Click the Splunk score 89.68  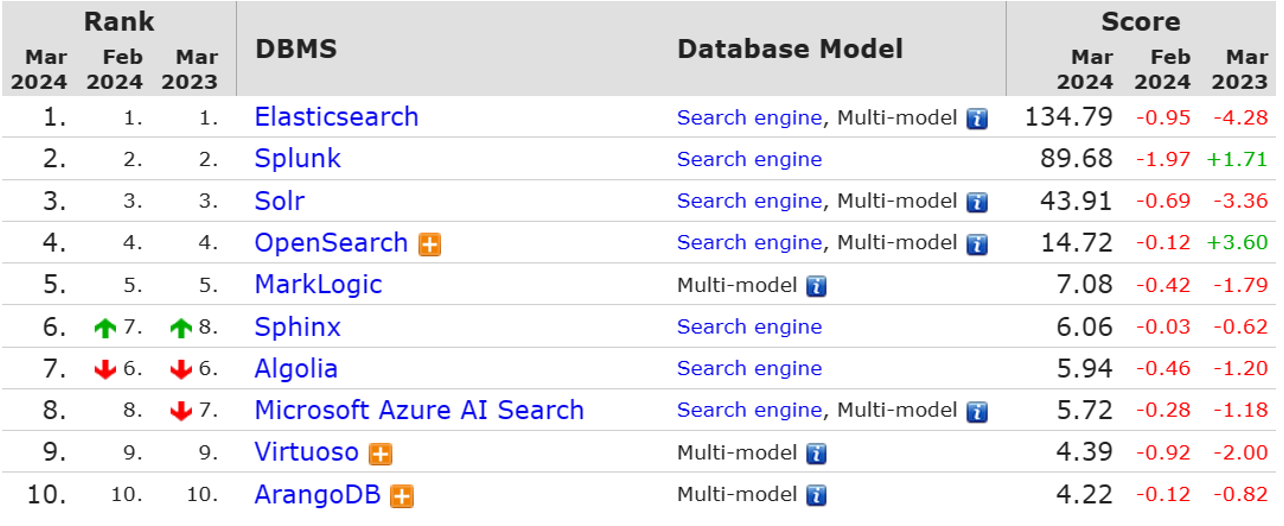[1077, 159]
